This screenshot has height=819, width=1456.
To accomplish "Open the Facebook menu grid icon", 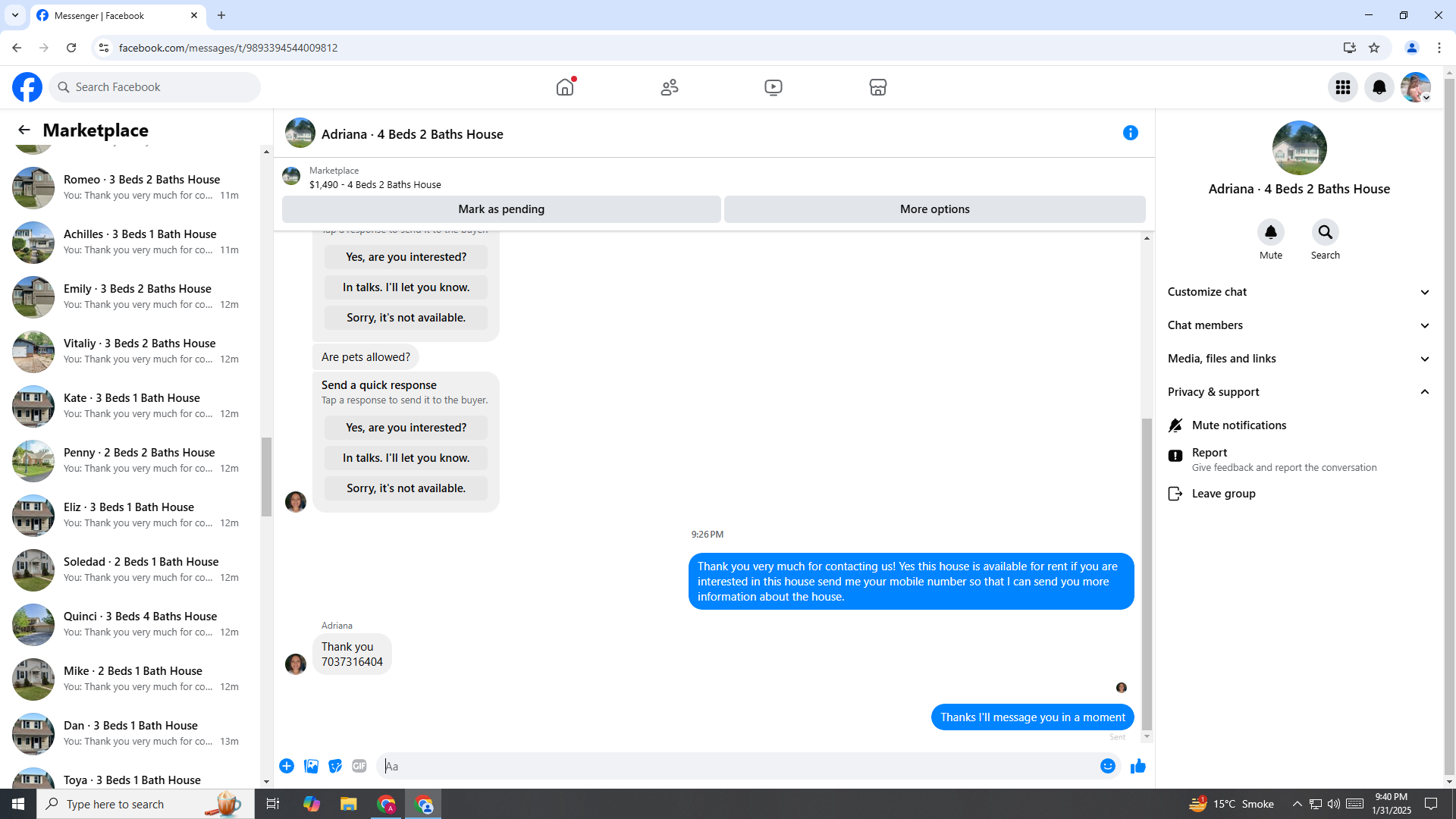I will coord(1343,87).
